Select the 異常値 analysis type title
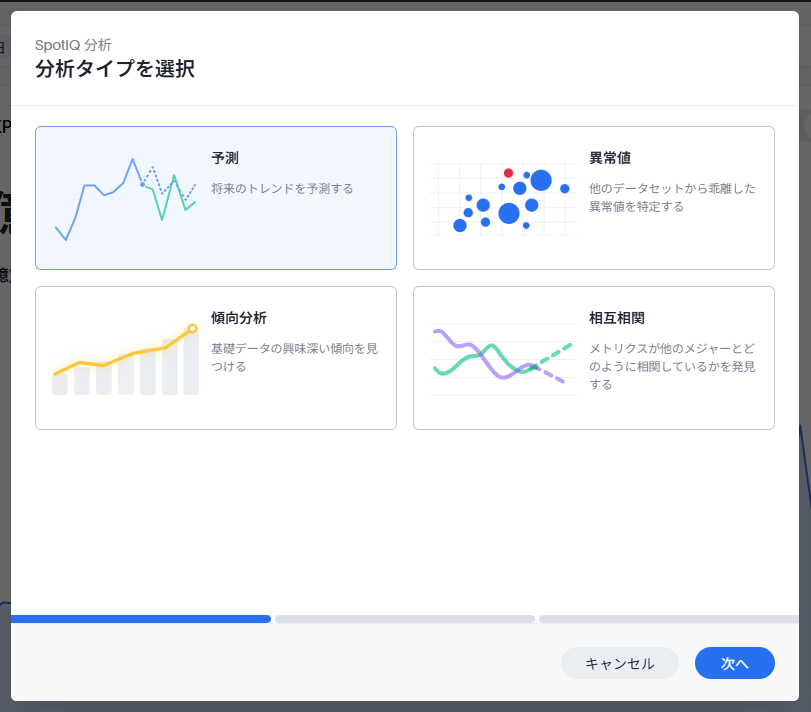 [x=609, y=158]
